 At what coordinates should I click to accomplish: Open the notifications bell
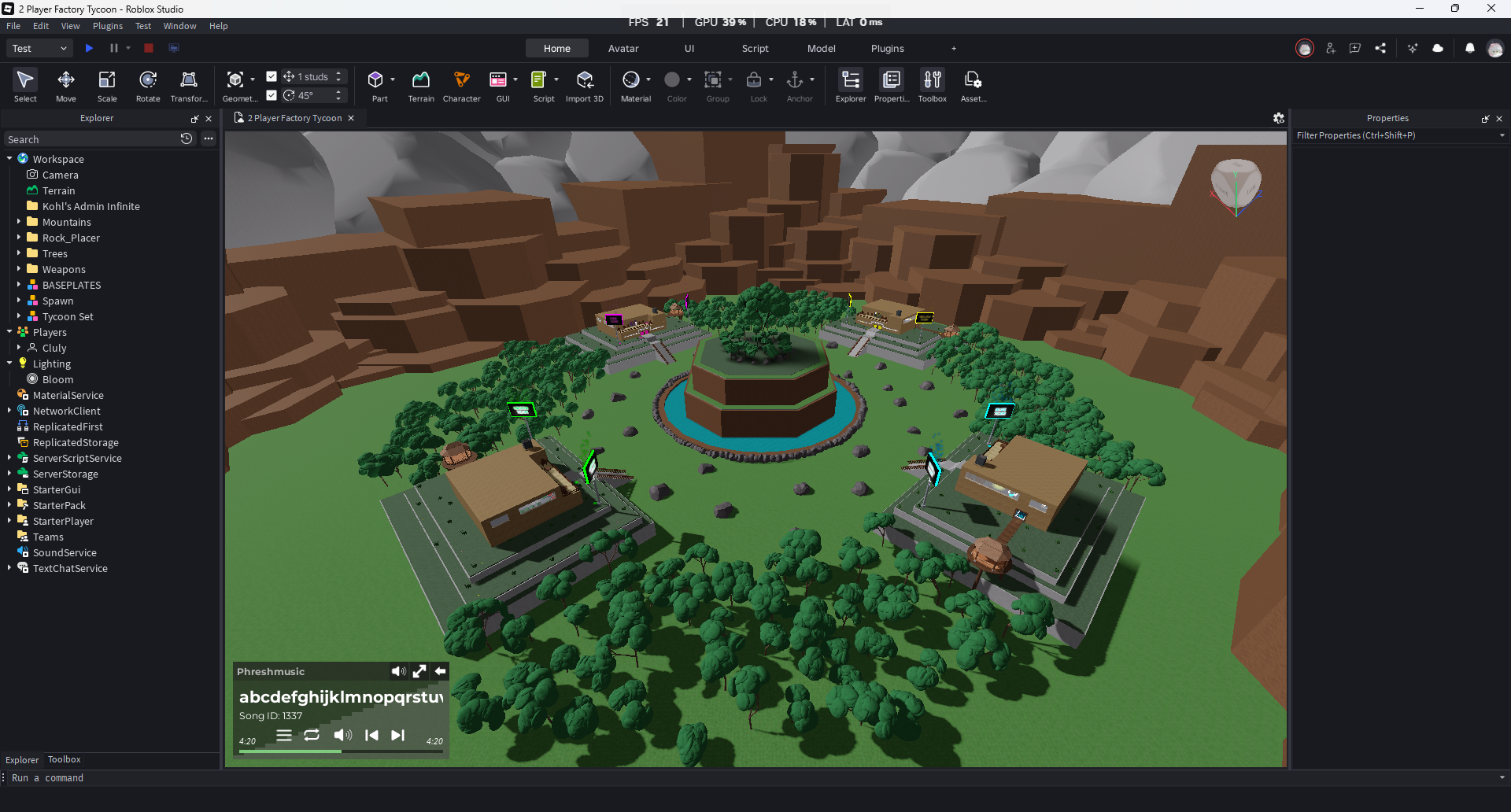pos(1469,48)
